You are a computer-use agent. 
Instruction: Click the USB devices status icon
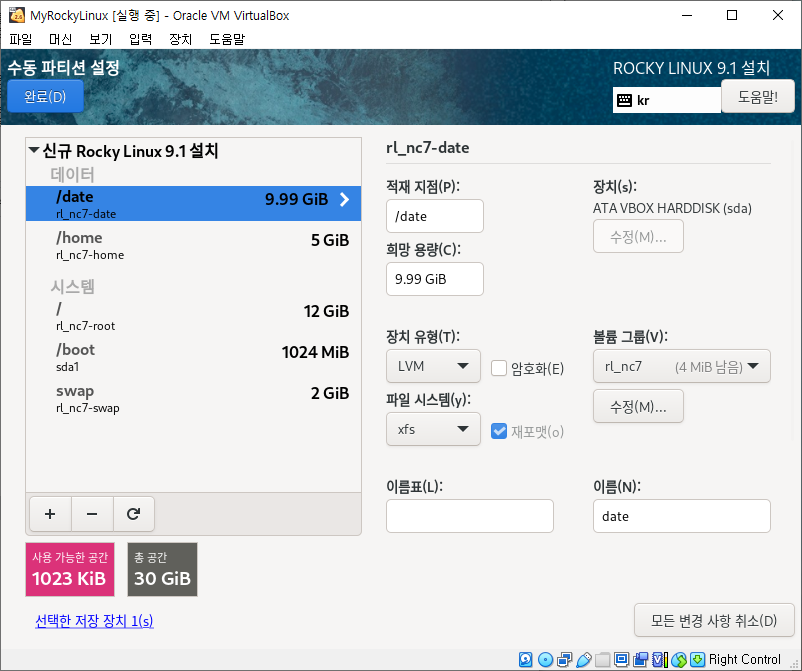click(x=584, y=660)
